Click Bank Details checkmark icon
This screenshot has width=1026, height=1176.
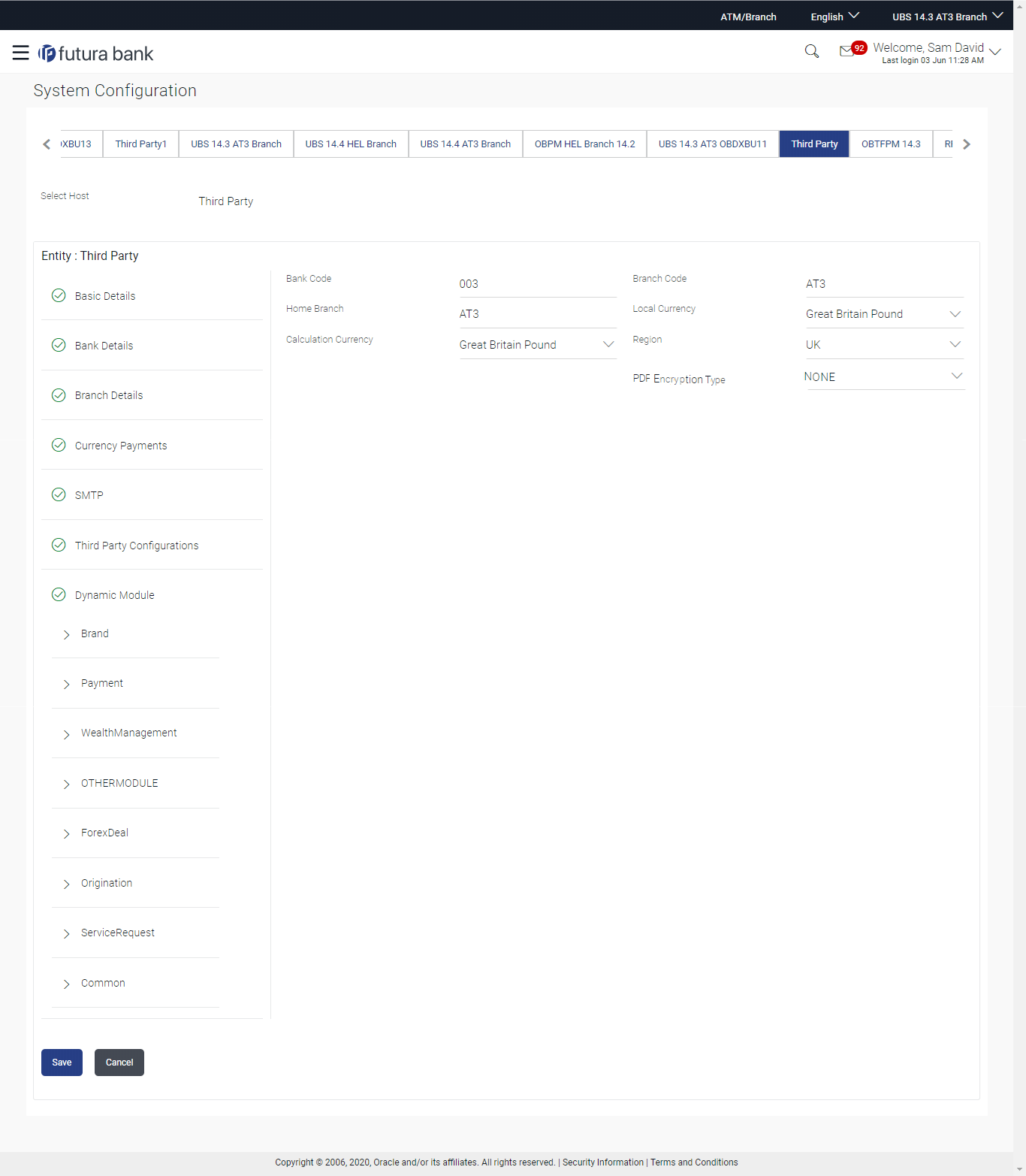[x=59, y=345]
